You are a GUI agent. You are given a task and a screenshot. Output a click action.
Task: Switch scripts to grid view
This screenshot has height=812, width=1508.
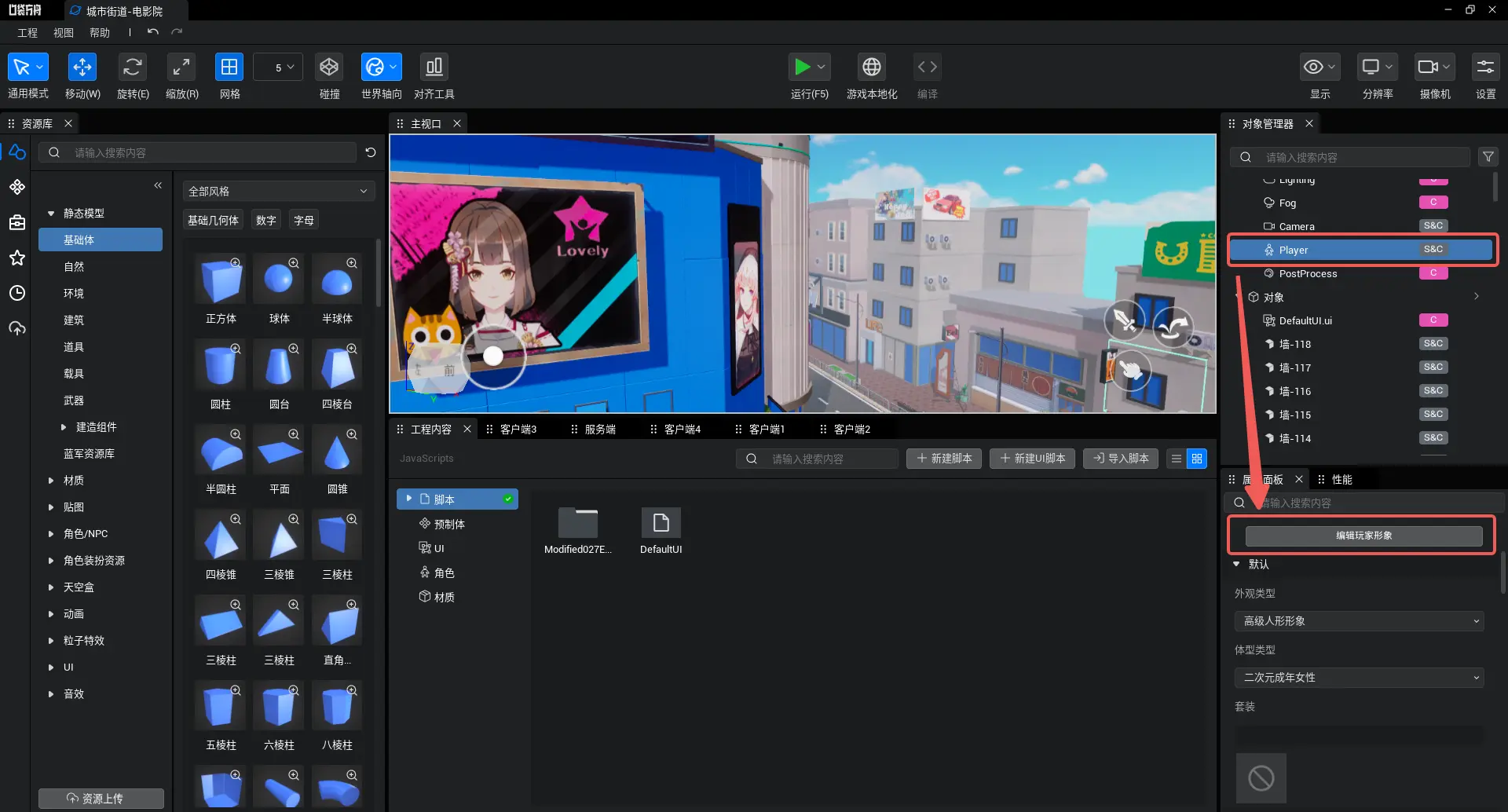(x=1197, y=459)
